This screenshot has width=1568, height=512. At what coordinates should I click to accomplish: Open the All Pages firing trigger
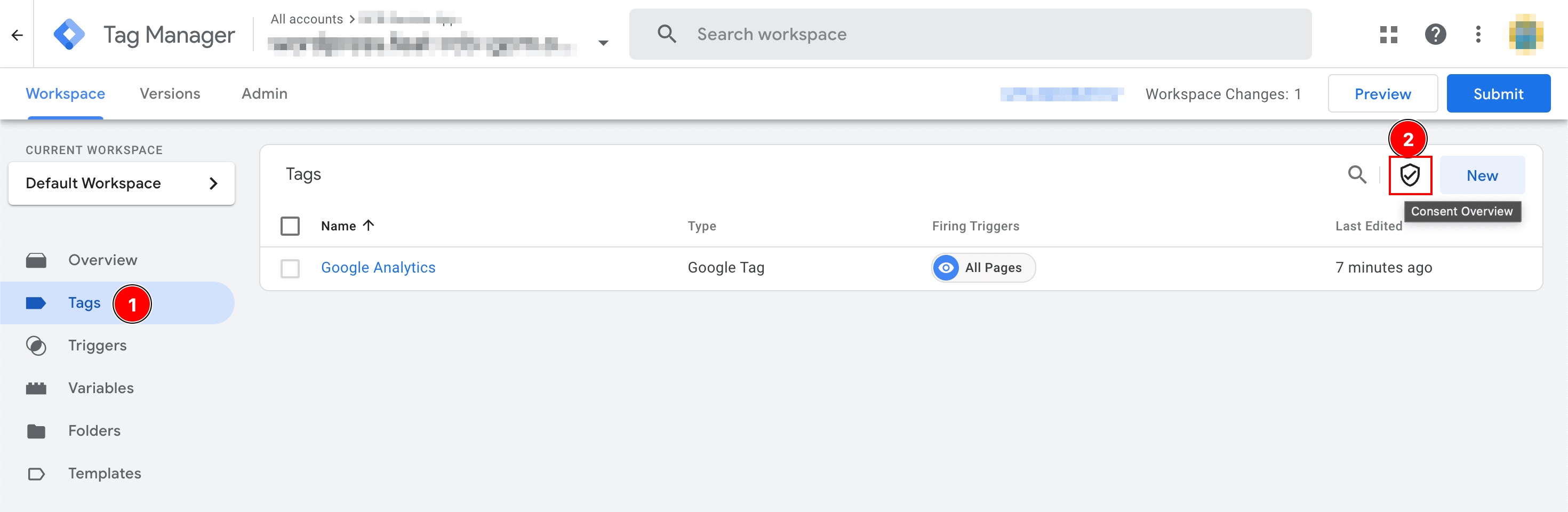point(982,268)
